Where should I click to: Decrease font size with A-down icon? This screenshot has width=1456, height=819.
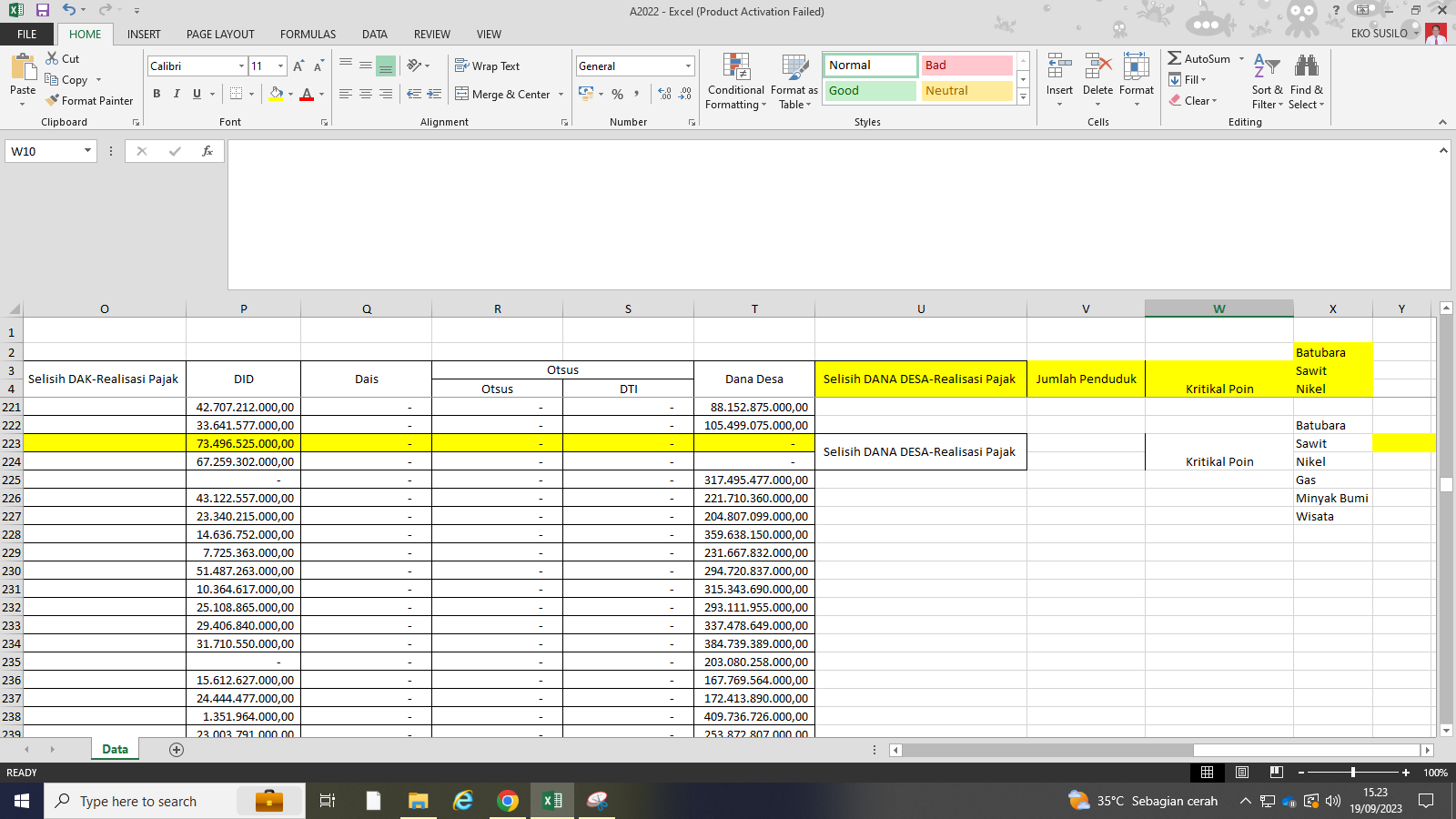pyautogui.click(x=318, y=66)
